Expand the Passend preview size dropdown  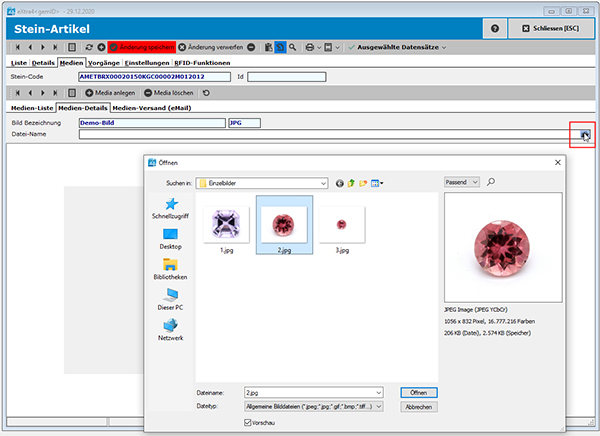pyautogui.click(x=474, y=182)
